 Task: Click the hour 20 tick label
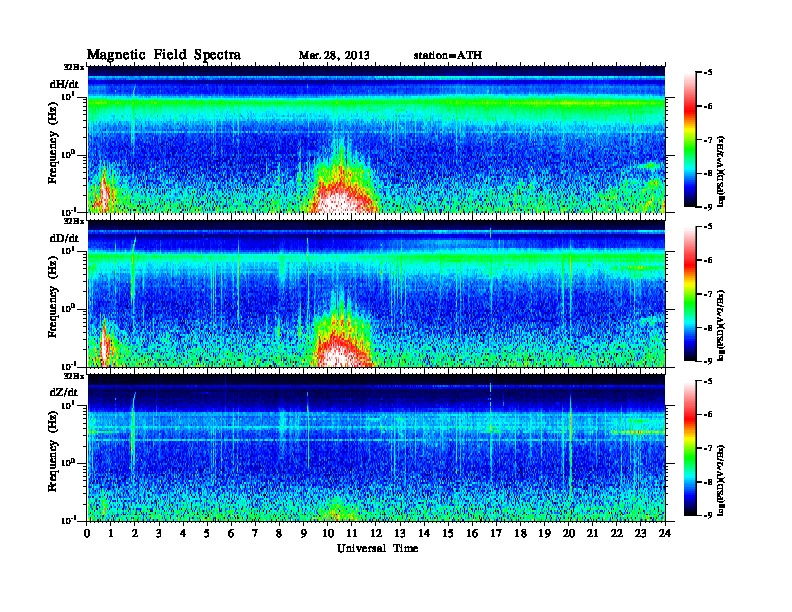(569, 533)
